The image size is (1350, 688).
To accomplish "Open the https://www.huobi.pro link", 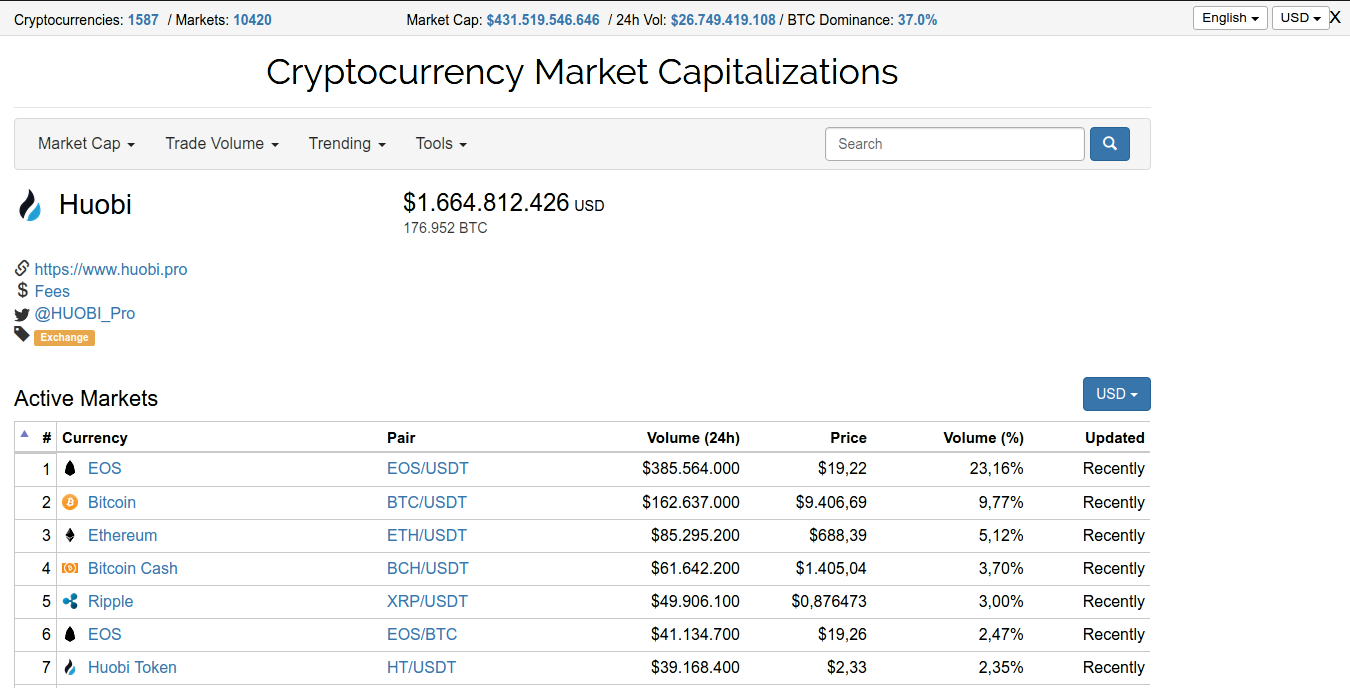I will (x=111, y=269).
